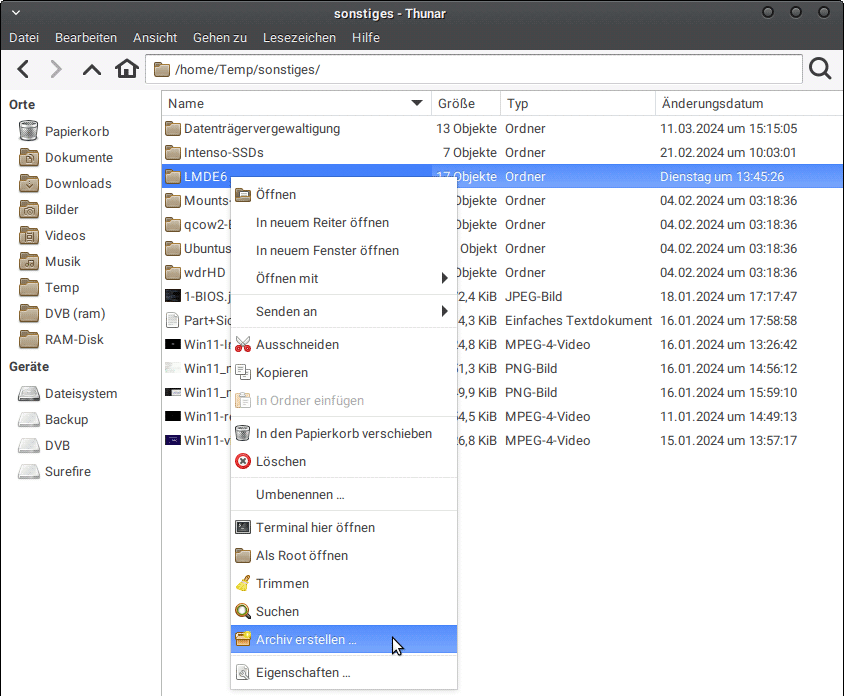The image size is (844, 696).
Task: Sort by the Typ column header
Action: (578, 103)
